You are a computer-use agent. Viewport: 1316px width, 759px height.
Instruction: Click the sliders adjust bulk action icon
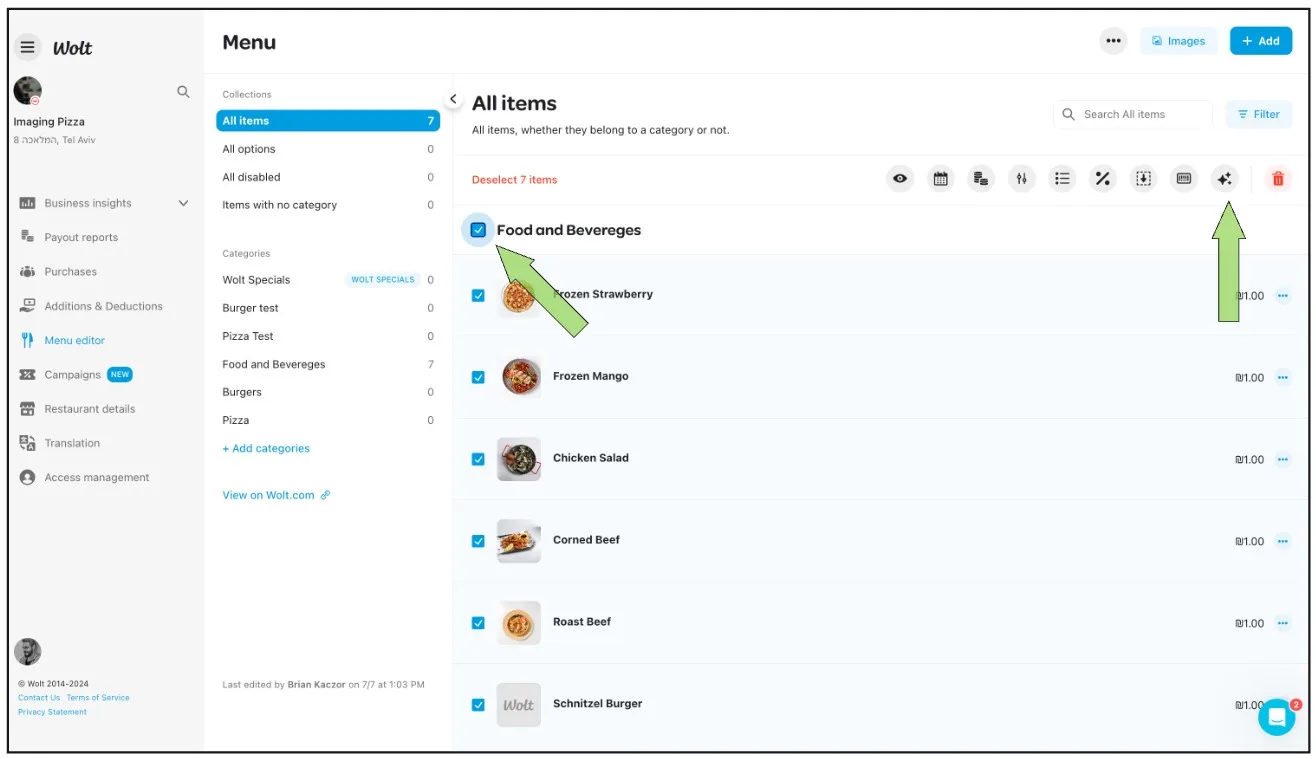coord(1021,179)
